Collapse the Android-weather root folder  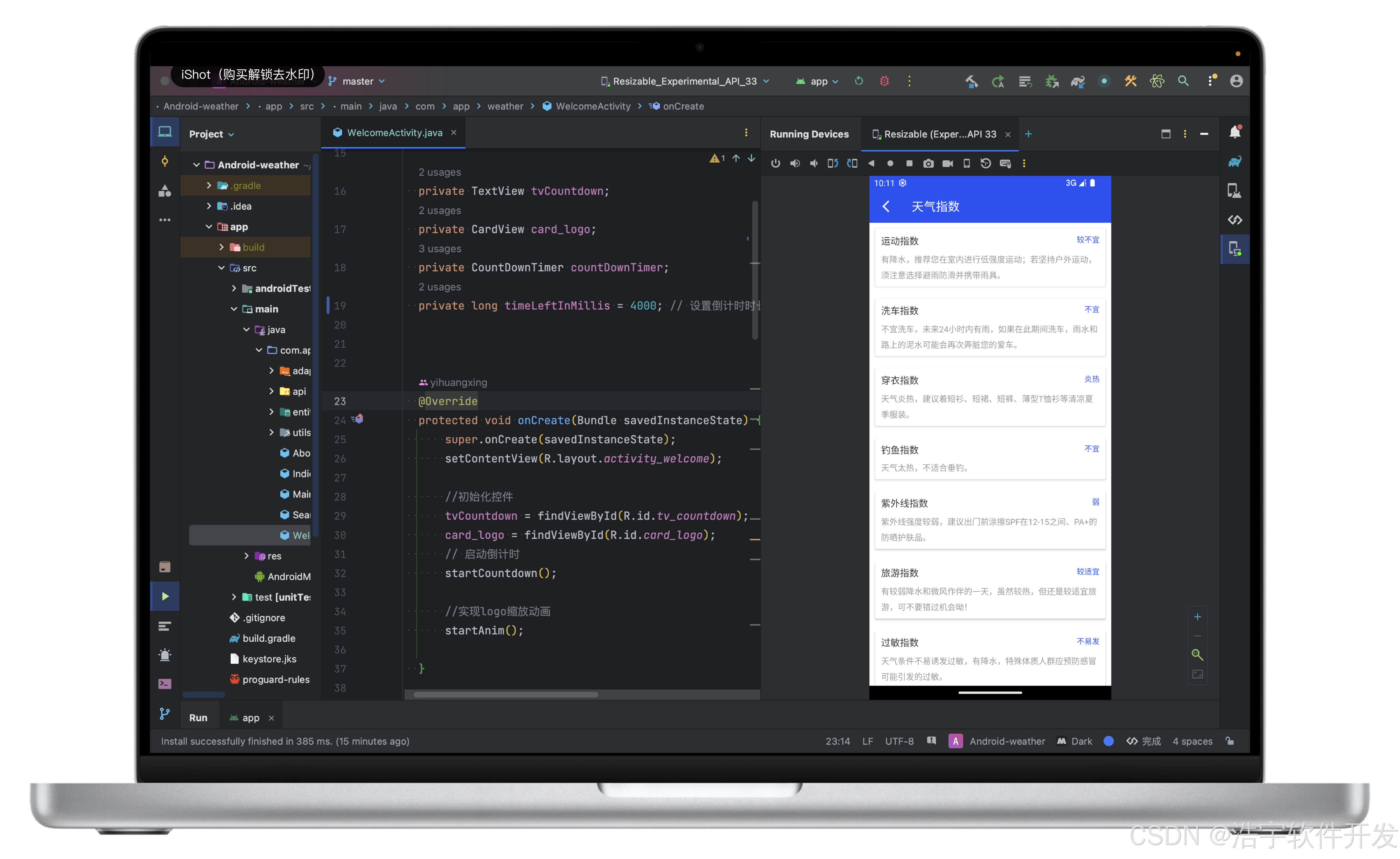click(x=196, y=165)
